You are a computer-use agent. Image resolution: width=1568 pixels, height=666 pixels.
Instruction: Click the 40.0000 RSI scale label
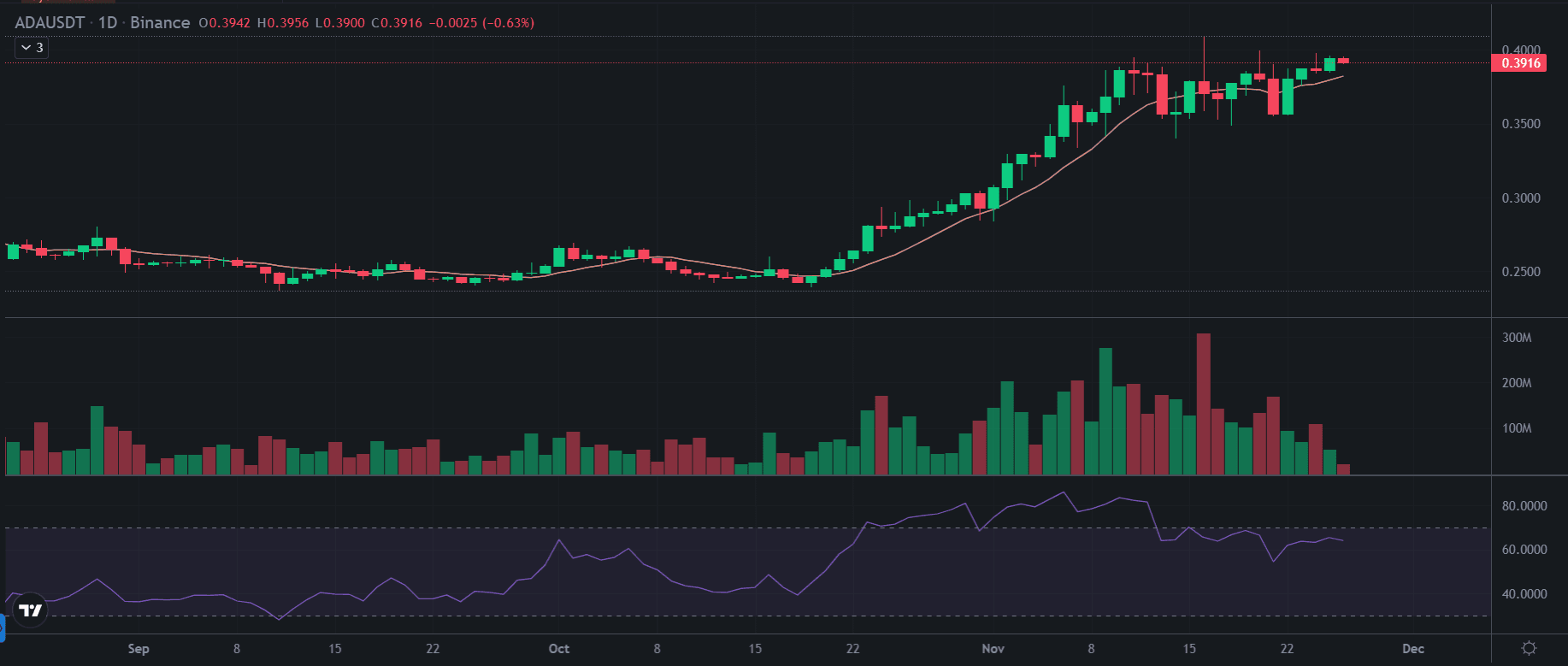pos(1524,594)
